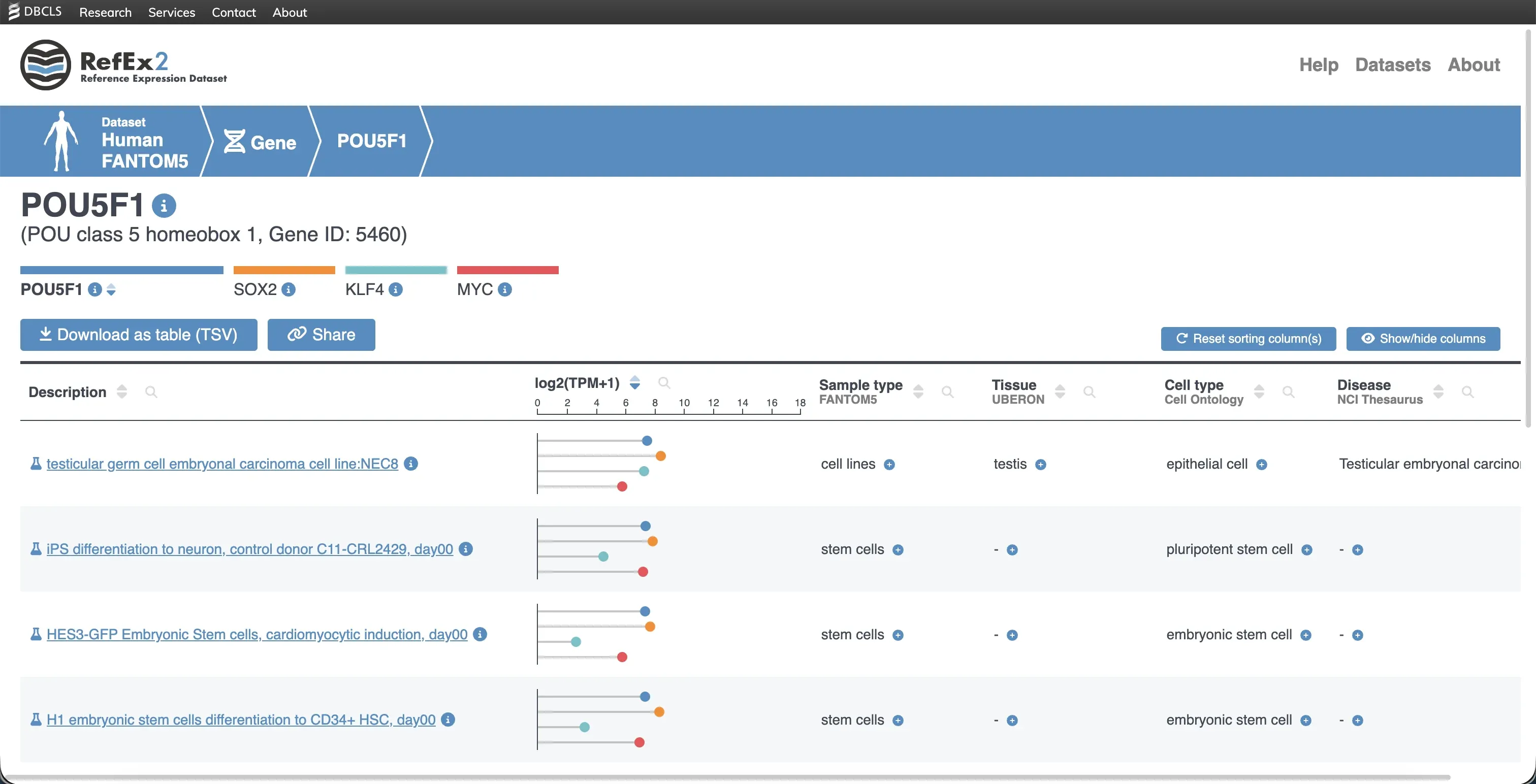Screen dimensions: 1536x784
Task: Sort by Cell type column arrows
Action: 1259,391
